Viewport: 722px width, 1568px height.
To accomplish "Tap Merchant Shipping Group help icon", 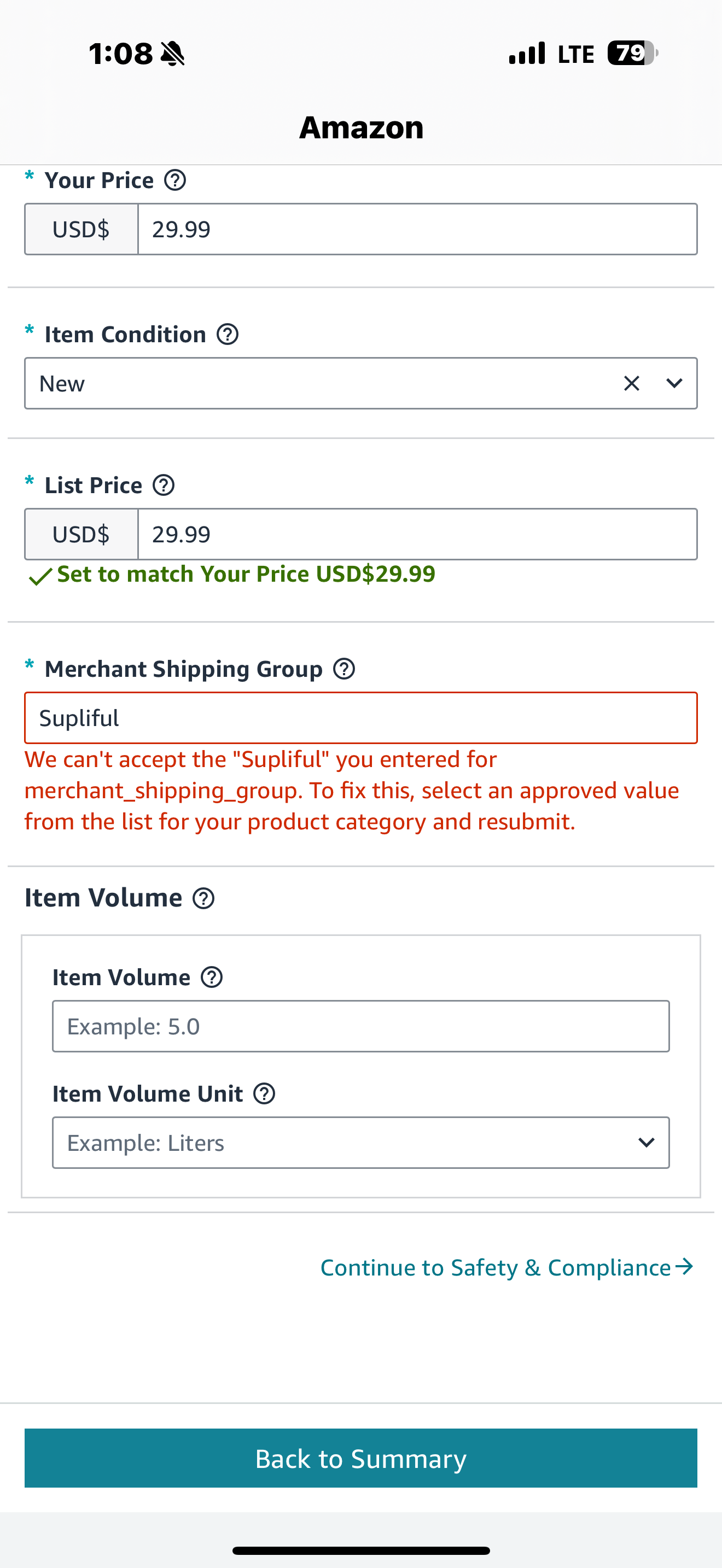I will [x=344, y=668].
